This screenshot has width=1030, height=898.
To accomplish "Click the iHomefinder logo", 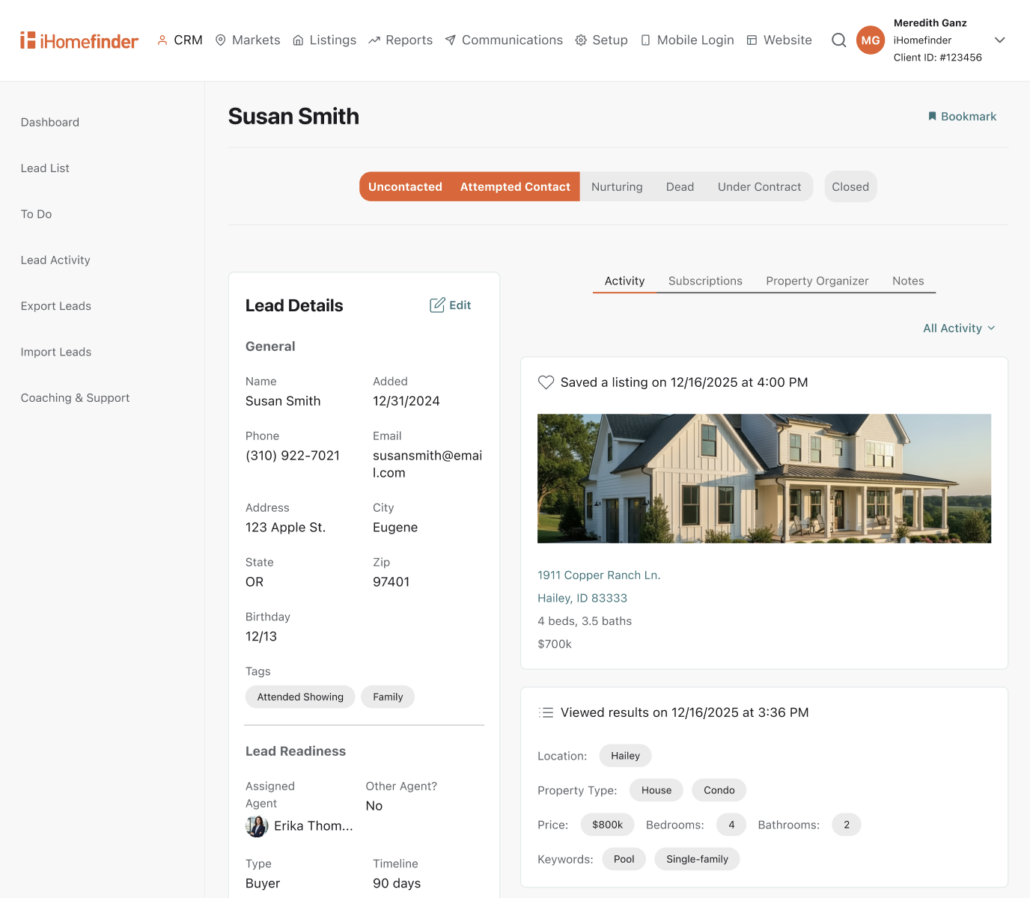I will click(79, 40).
